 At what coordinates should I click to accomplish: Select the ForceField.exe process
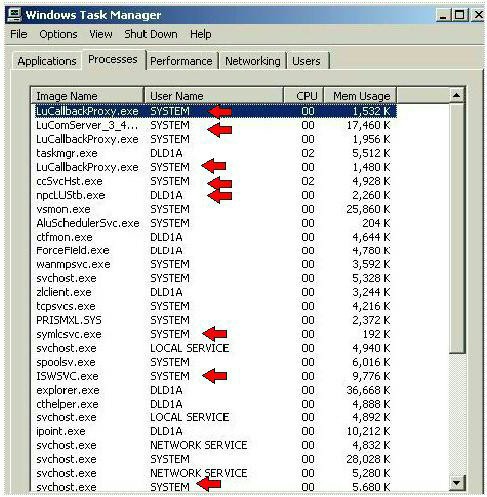click(x=213, y=251)
